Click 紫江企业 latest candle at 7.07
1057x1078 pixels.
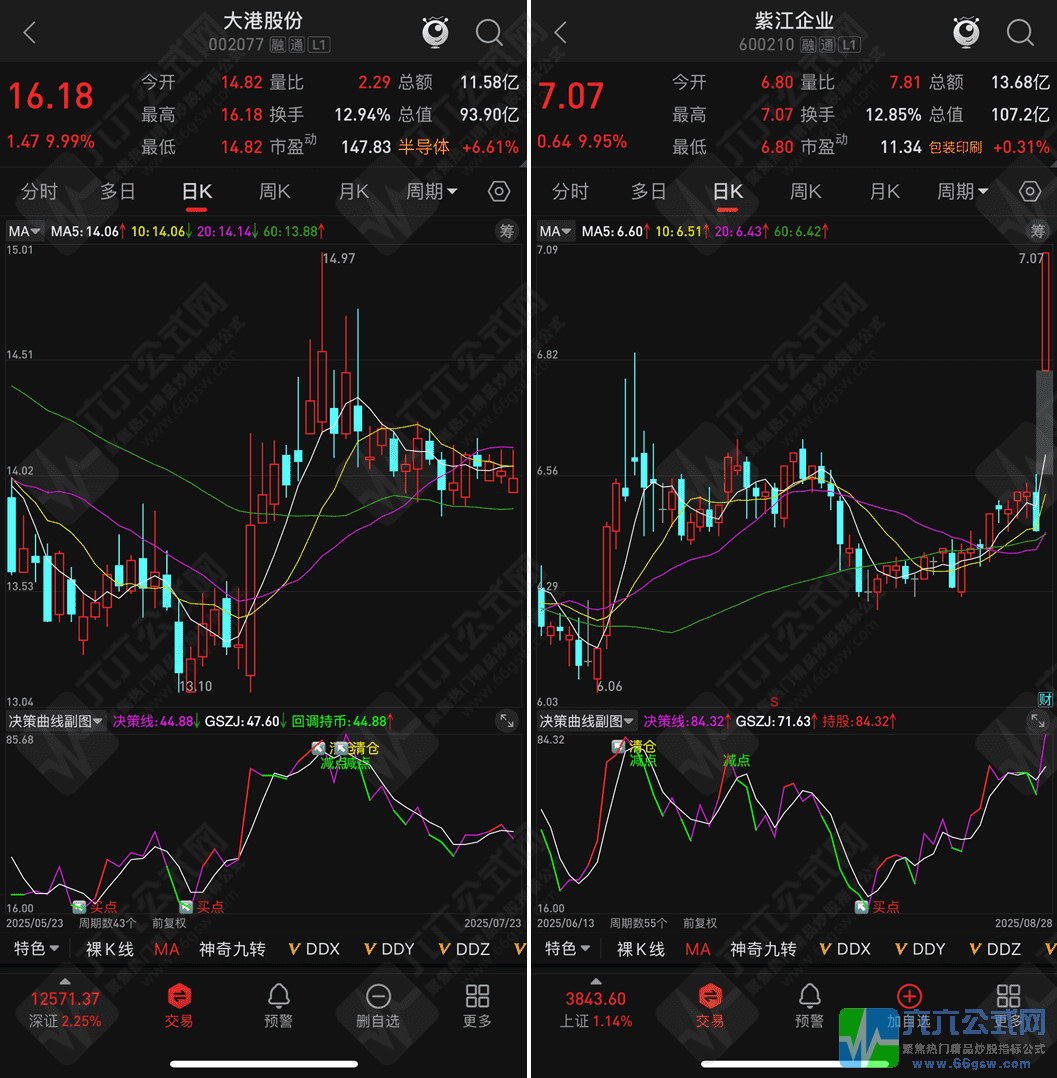tap(1045, 313)
